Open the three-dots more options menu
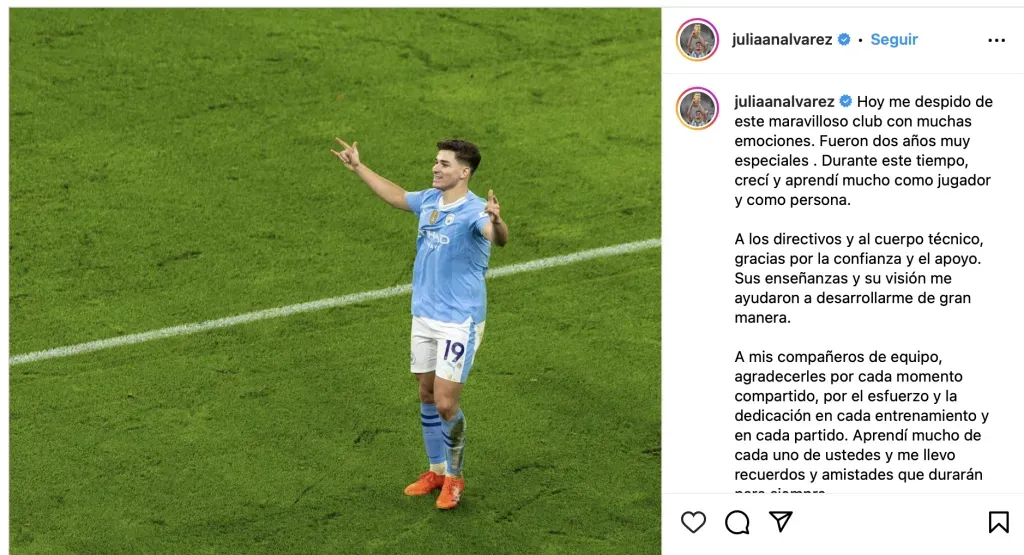The height and width of the screenshot is (555, 1024). click(997, 40)
